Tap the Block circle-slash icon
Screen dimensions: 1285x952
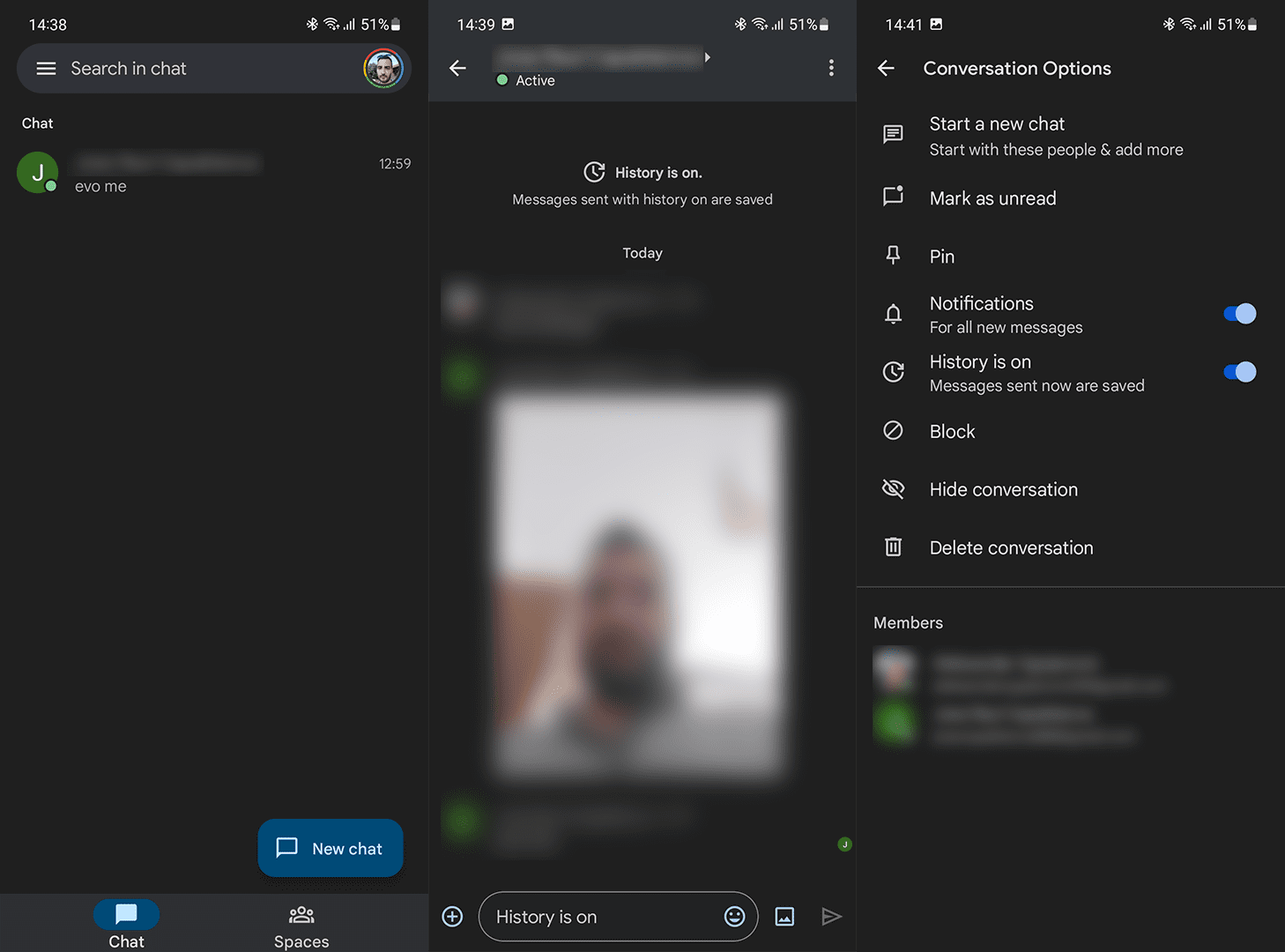(893, 430)
